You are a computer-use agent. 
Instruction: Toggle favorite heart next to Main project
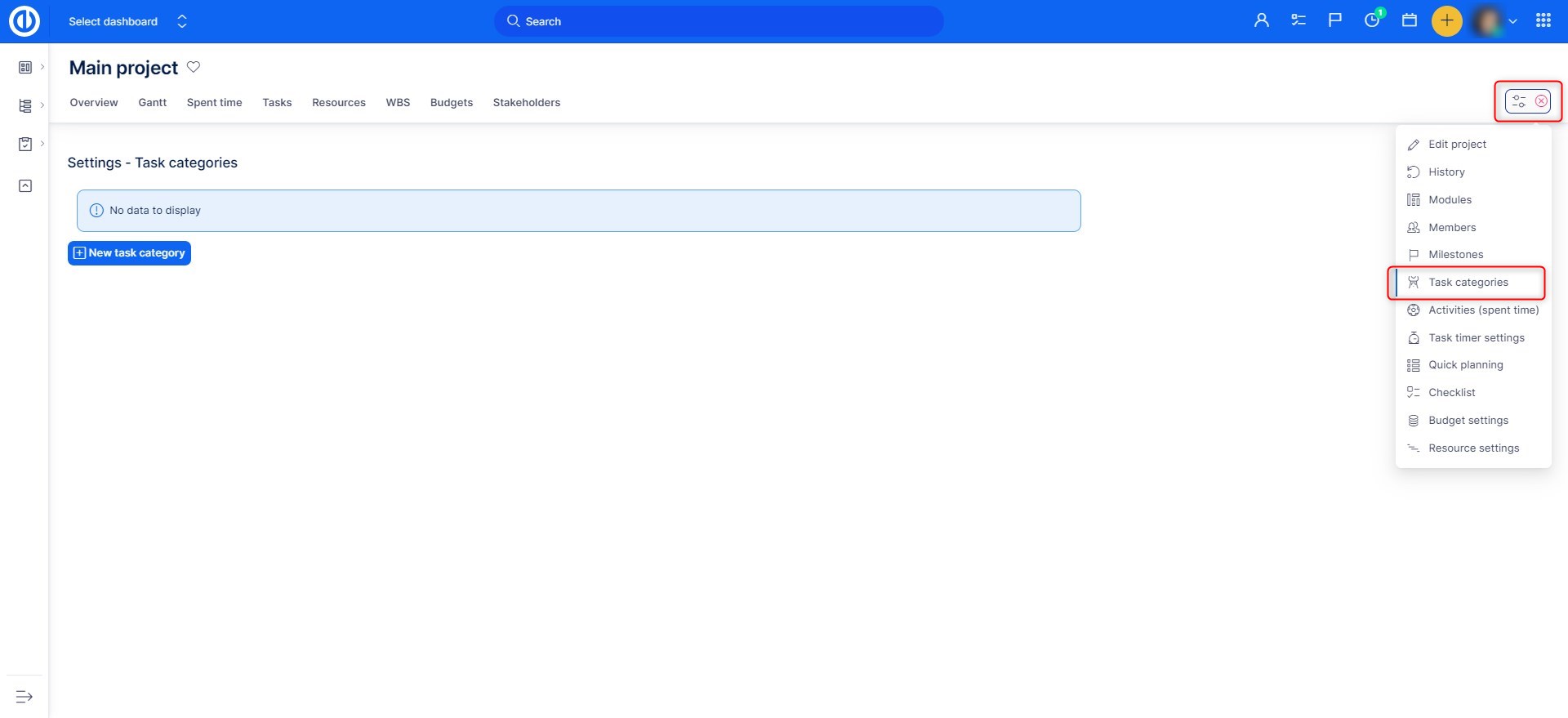point(194,67)
